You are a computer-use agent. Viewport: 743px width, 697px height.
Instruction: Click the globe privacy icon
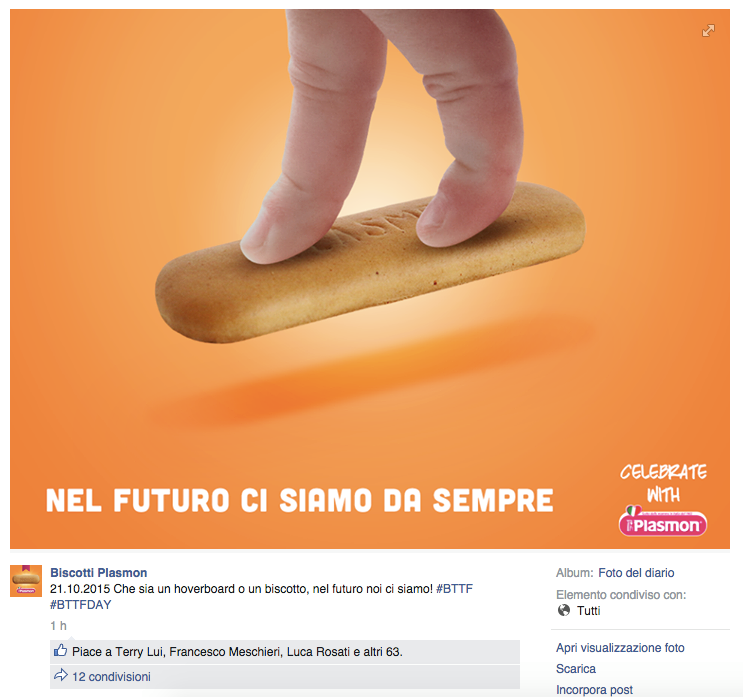pyautogui.click(x=564, y=610)
